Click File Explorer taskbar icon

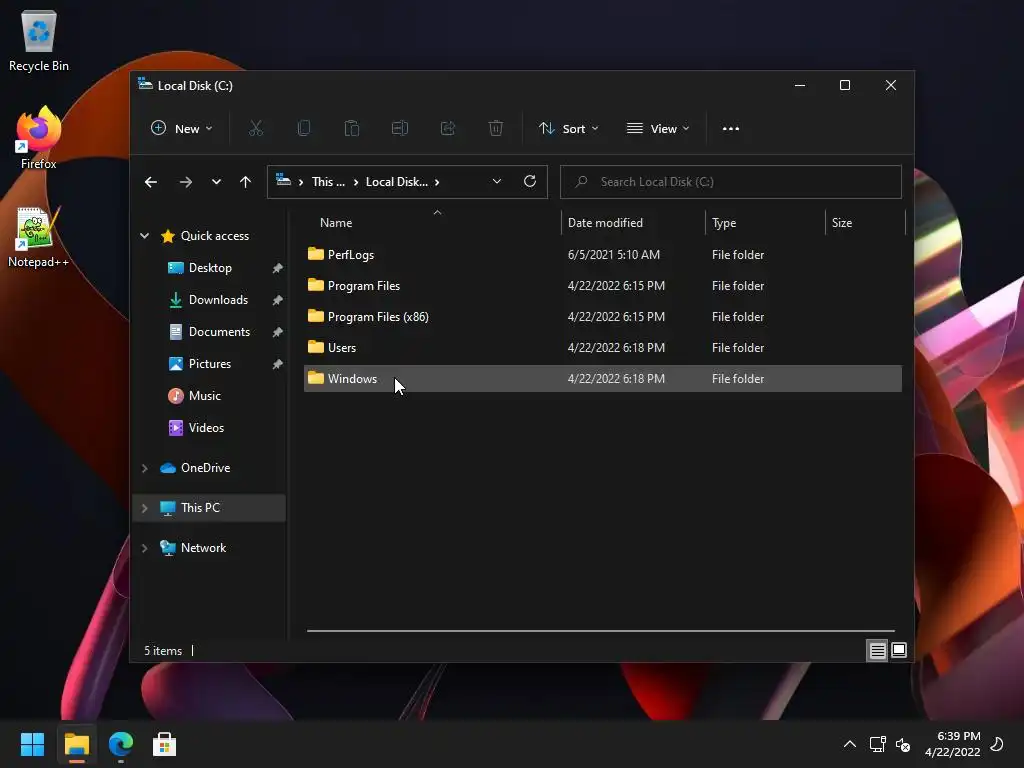click(77, 744)
